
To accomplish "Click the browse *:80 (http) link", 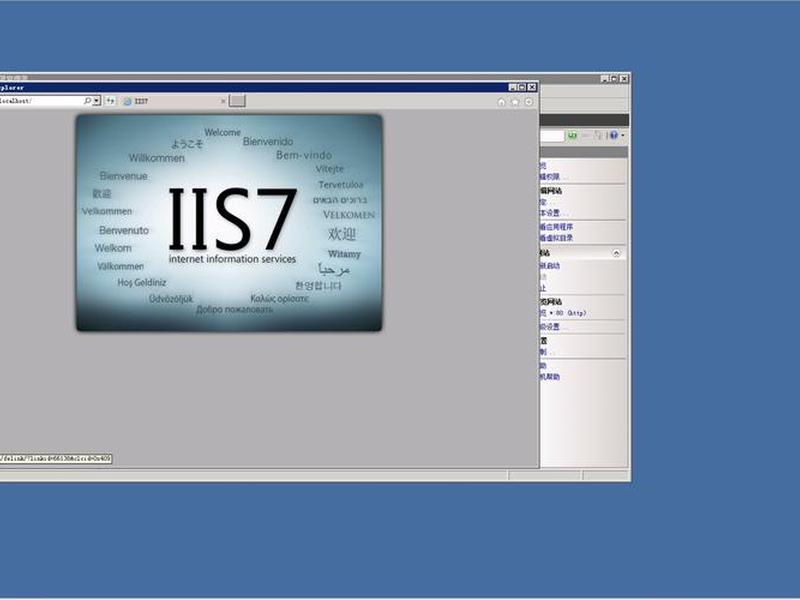I will 563,313.
